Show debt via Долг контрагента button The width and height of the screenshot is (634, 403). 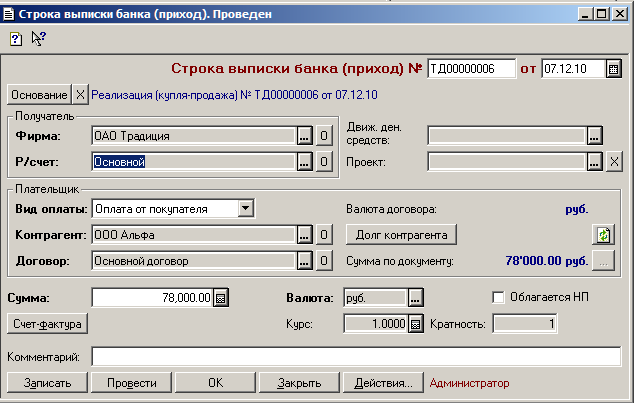point(401,235)
